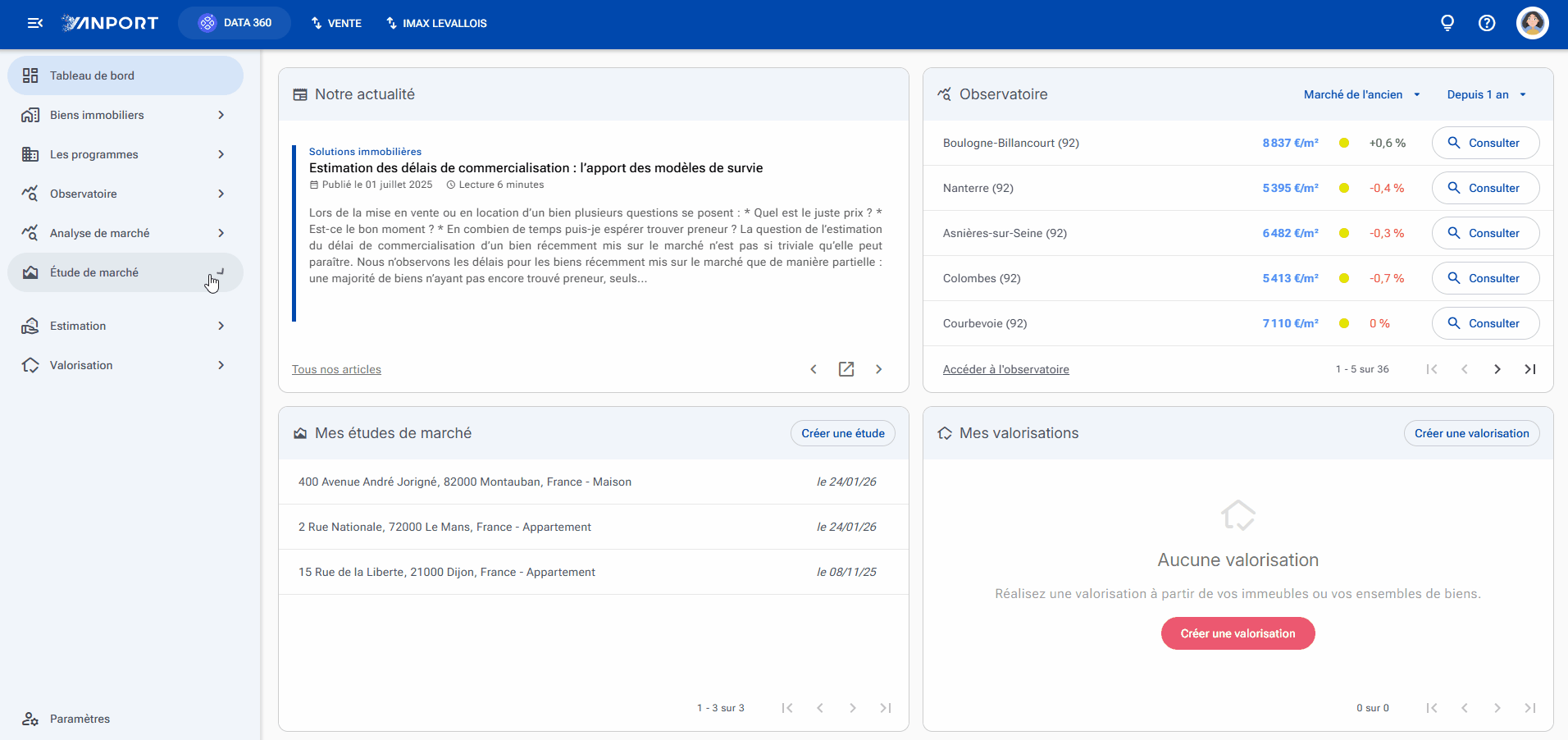The height and width of the screenshot is (740, 1568).
Task: Click the 8 837 €/m² price value
Action: [x=1290, y=143]
